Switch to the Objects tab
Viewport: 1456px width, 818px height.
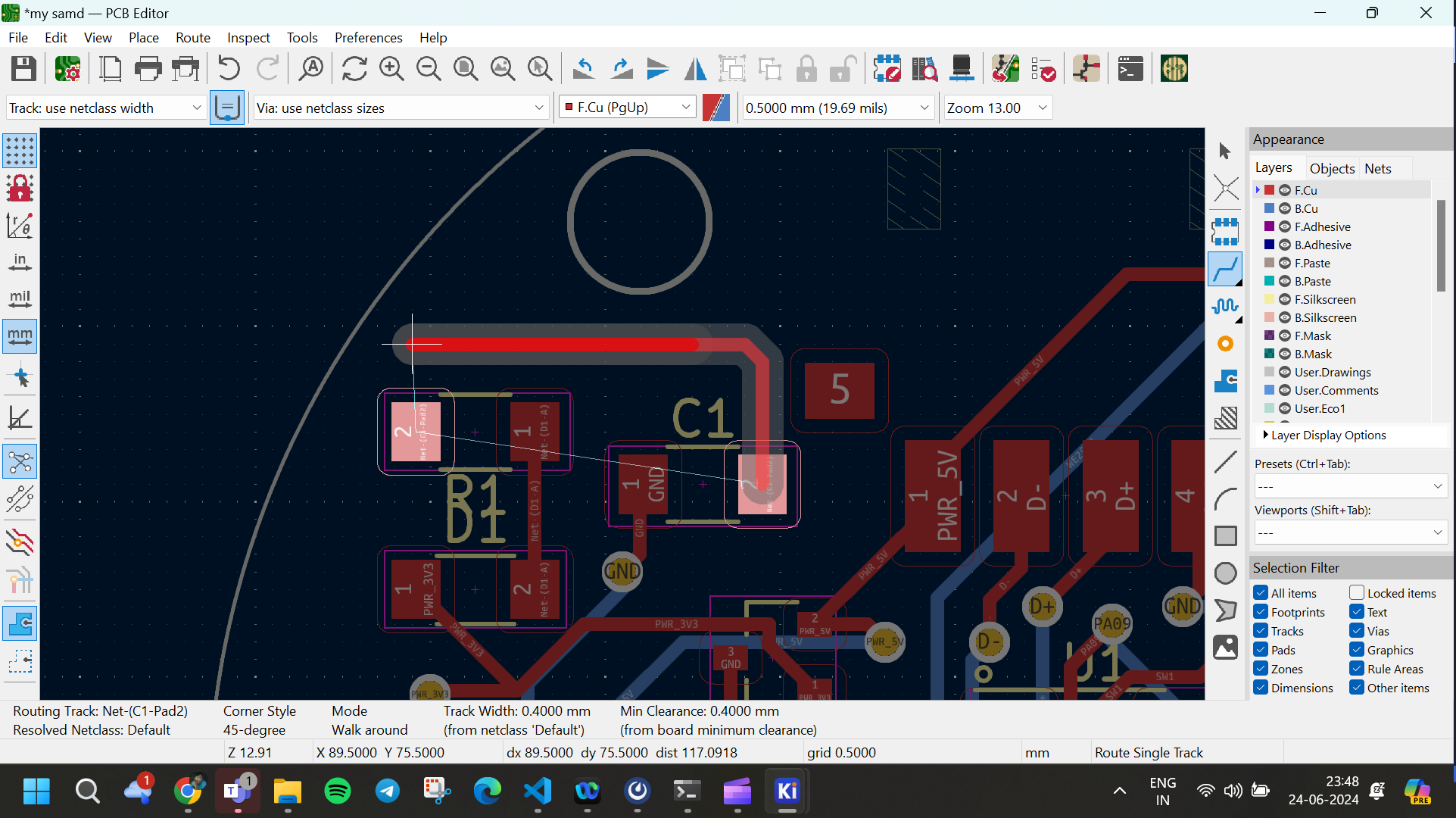pyautogui.click(x=1332, y=168)
